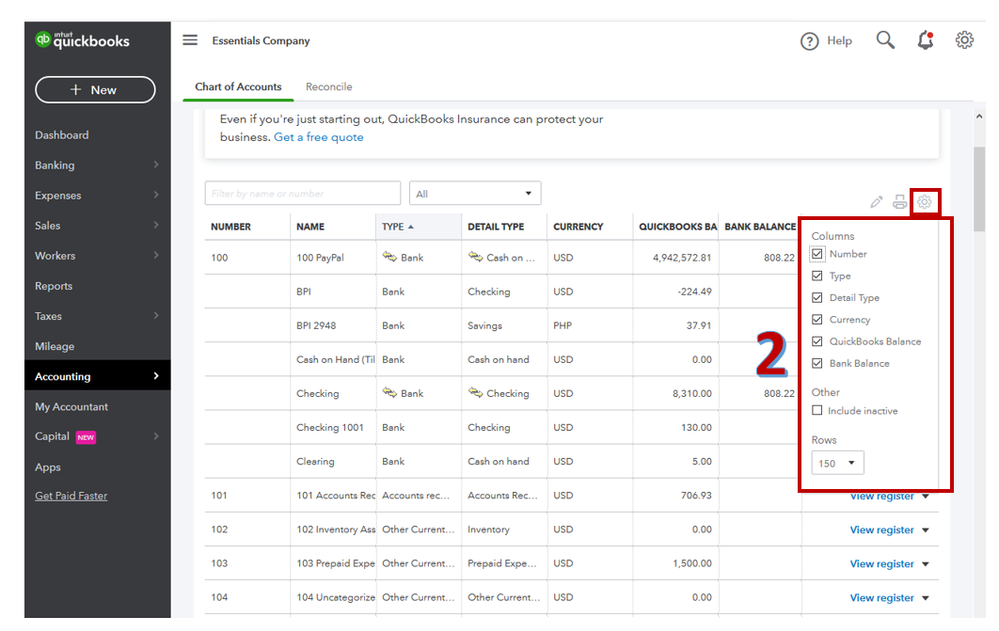Toggle the QuickBooks Balance column checkbox
This screenshot has height=631, width=999.
pyautogui.click(x=817, y=341)
